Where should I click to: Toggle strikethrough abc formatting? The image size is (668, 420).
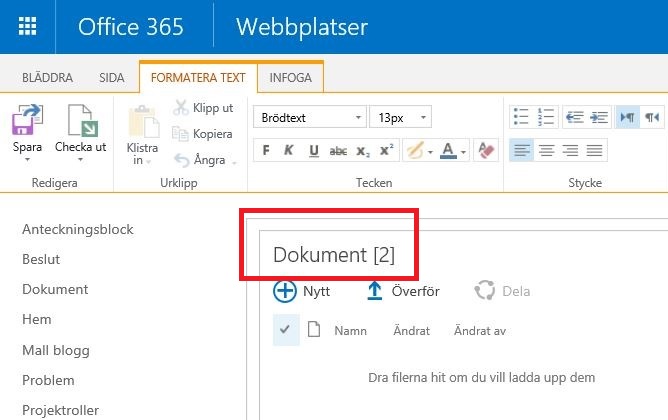pos(338,150)
